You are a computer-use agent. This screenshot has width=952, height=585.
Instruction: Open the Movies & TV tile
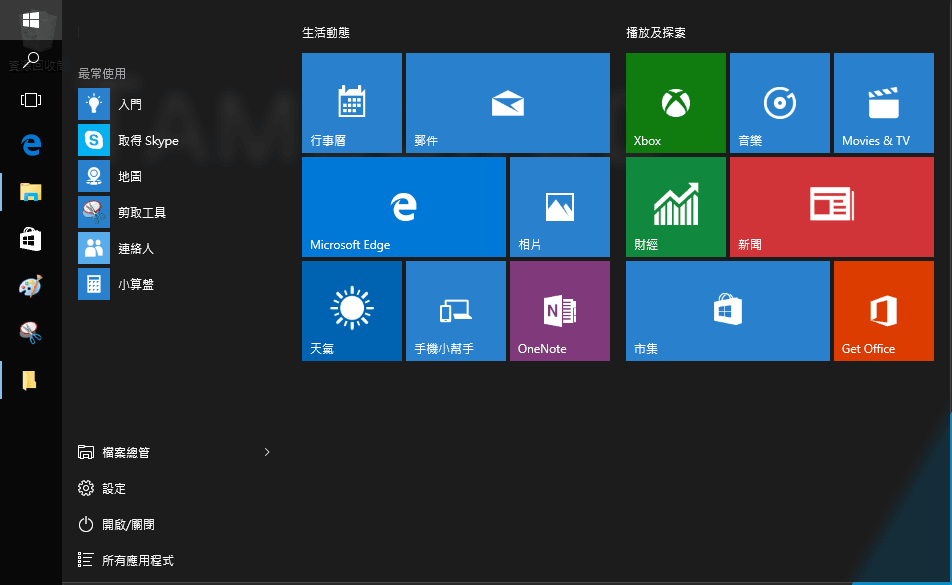click(x=884, y=103)
